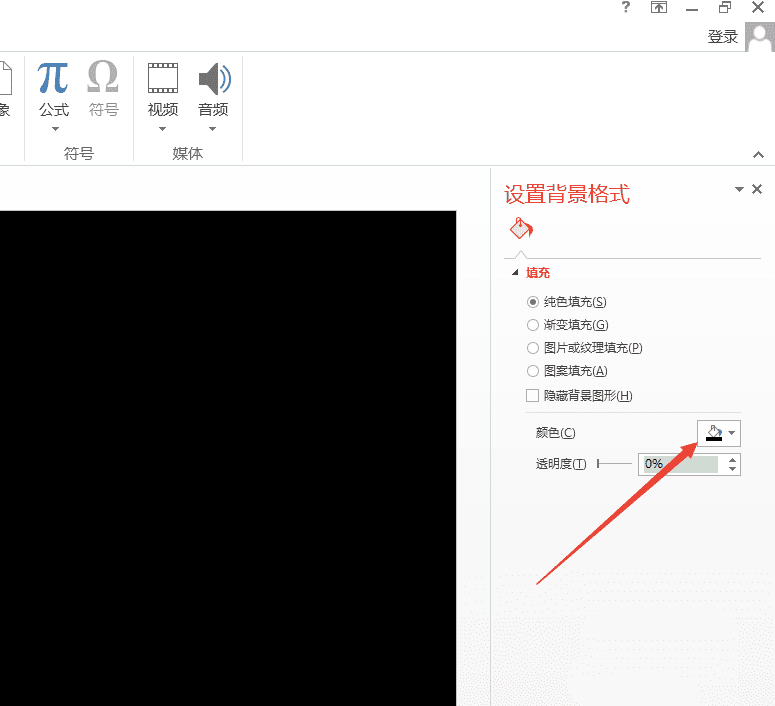This screenshot has width=775, height=706.
Task: Minimize the PowerPoint window
Action: [x=692, y=7]
